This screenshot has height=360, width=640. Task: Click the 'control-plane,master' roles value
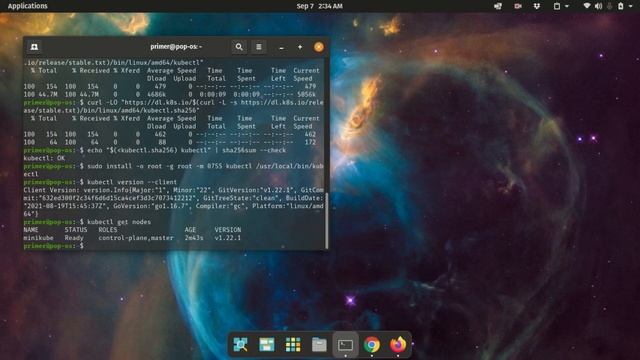(x=136, y=238)
